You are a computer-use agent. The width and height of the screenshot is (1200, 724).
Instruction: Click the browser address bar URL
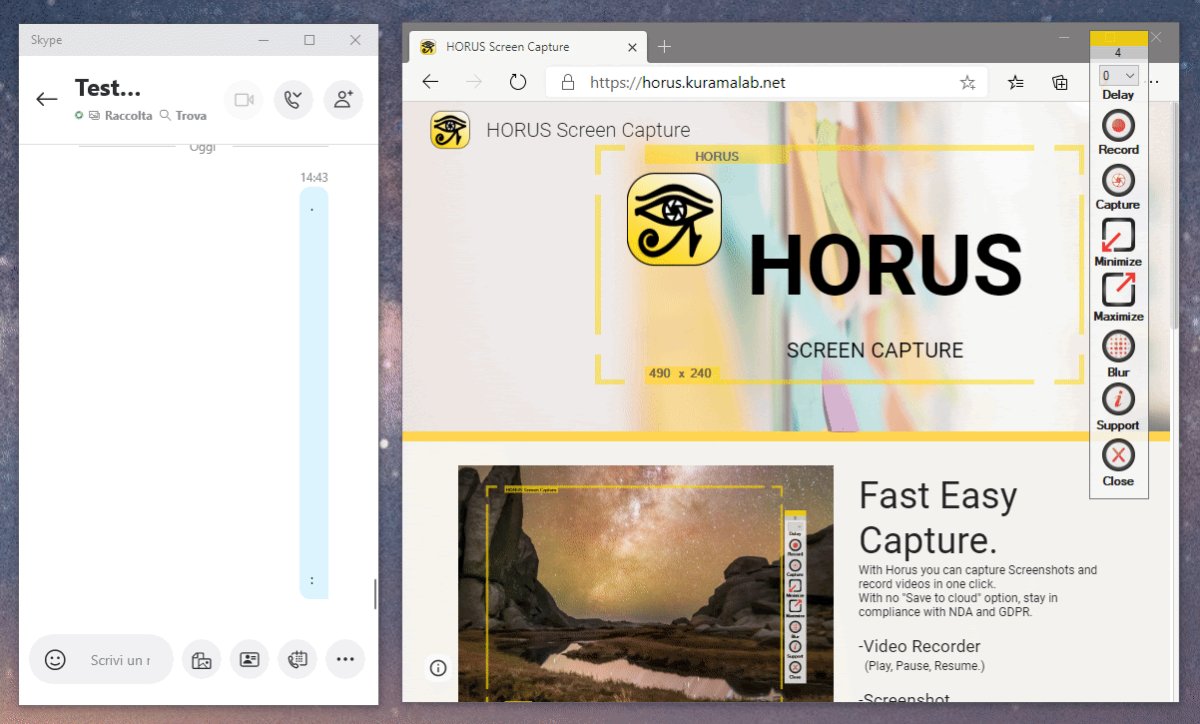click(687, 83)
